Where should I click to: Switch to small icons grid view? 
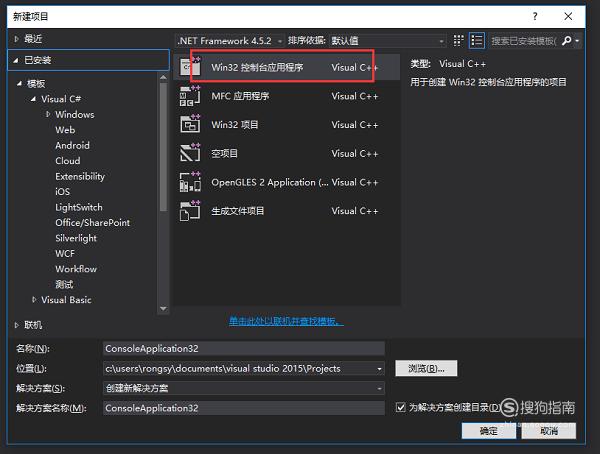pos(458,41)
